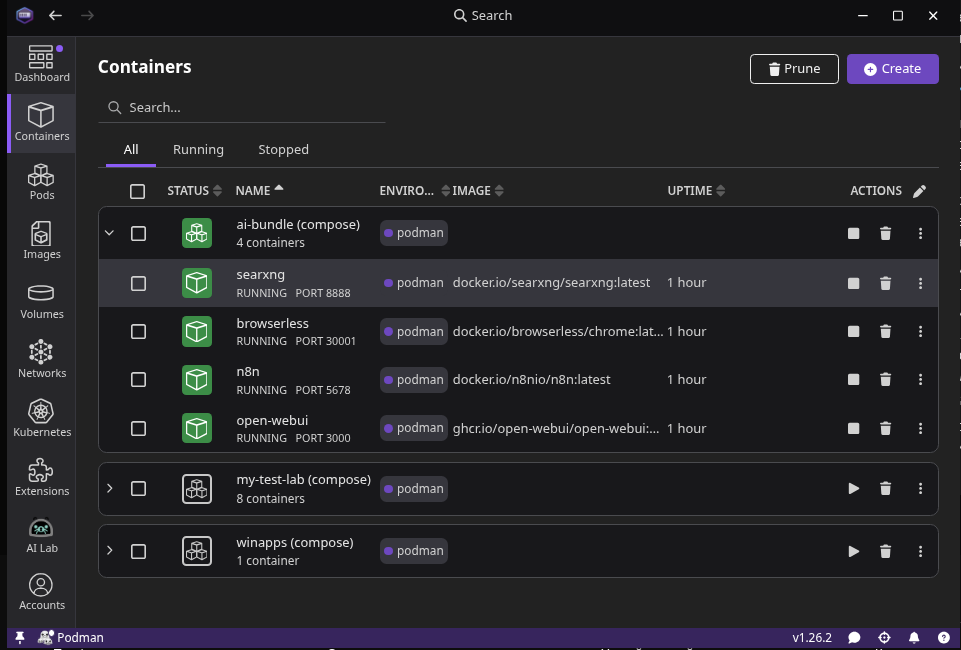Click the Prune button

[x=794, y=69]
